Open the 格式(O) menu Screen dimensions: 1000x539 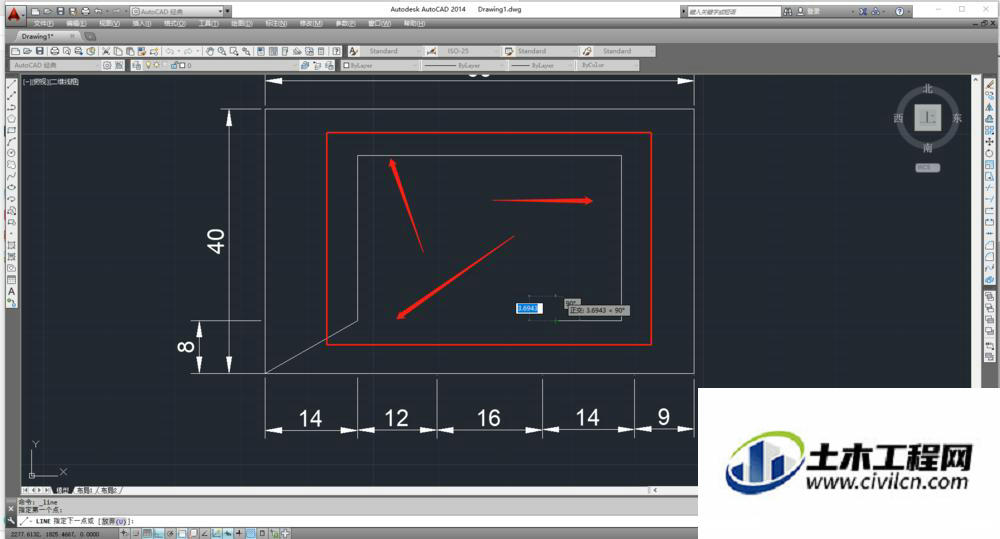(x=175, y=24)
